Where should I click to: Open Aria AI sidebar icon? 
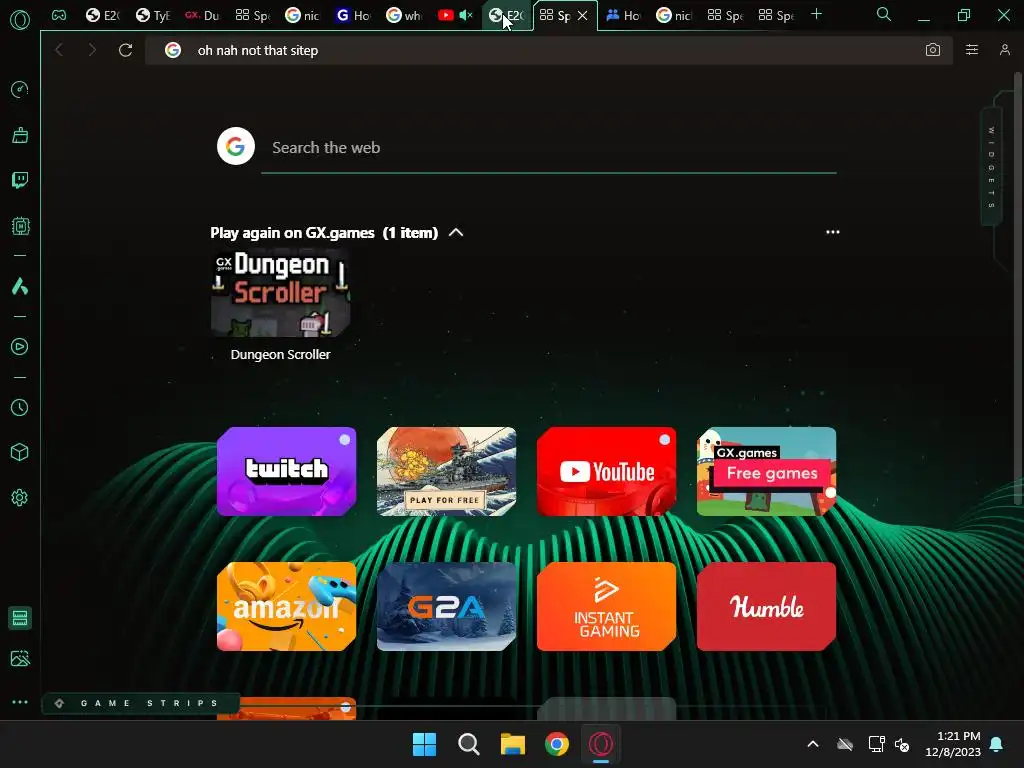coord(20,286)
